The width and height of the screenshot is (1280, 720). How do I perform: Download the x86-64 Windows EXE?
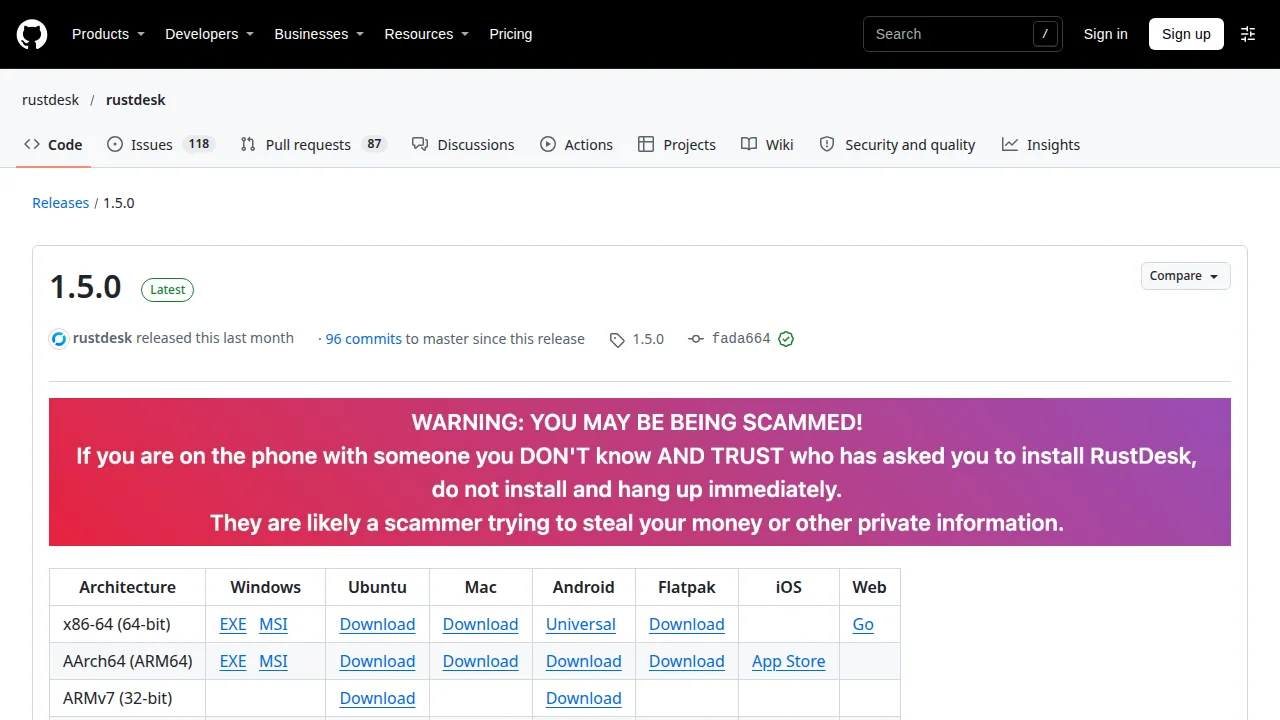(x=233, y=624)
